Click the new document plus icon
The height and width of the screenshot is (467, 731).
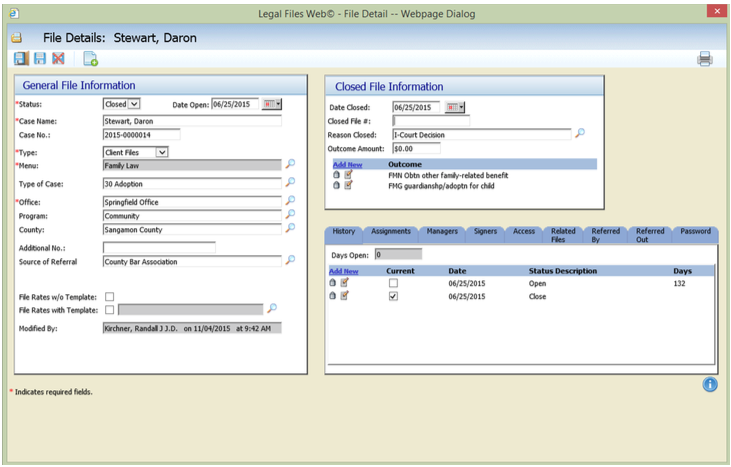point(90,59)
